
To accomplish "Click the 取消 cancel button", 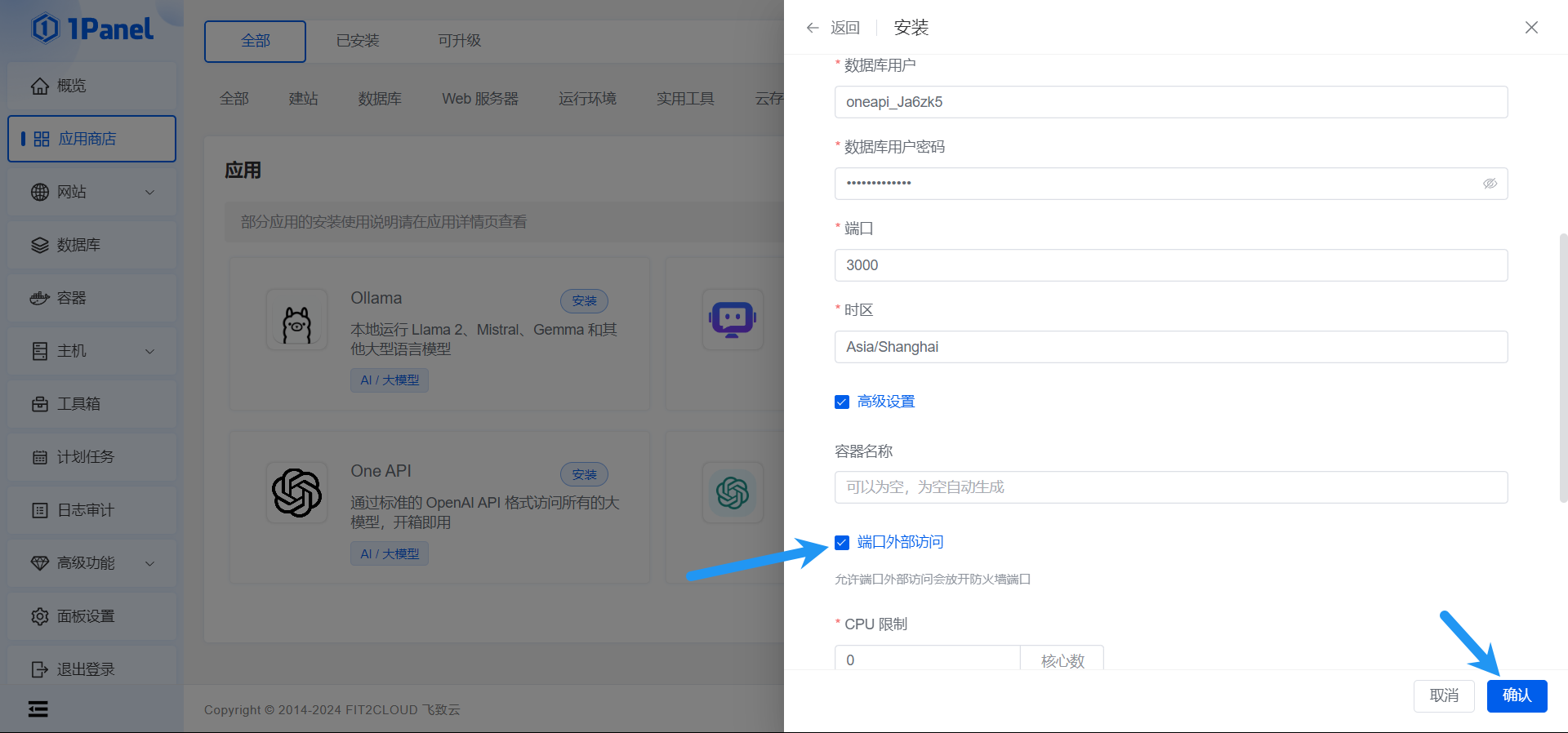I will (1443, 695).
